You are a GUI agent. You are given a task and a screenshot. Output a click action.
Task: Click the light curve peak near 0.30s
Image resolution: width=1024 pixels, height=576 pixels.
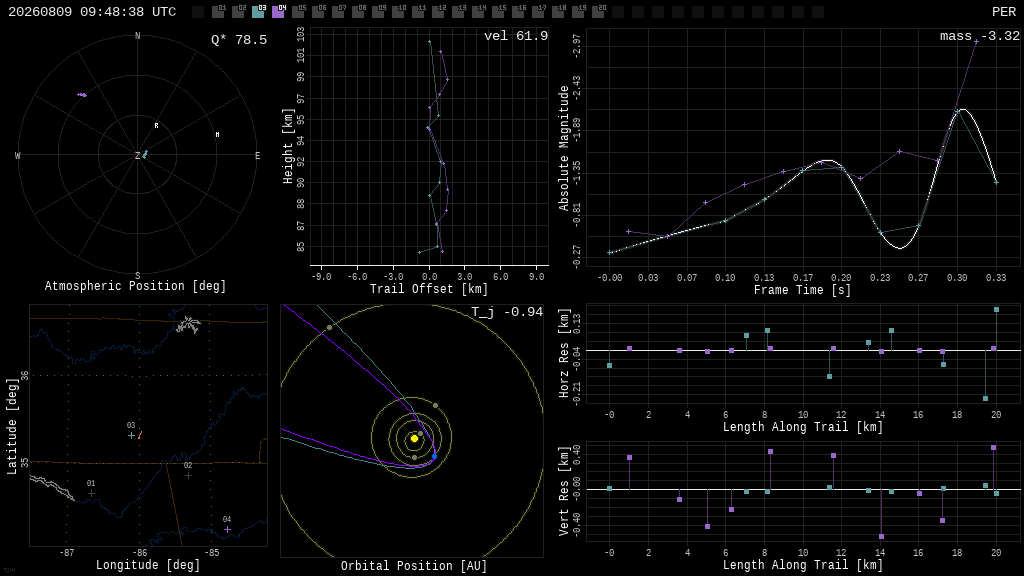coord(962,110)
